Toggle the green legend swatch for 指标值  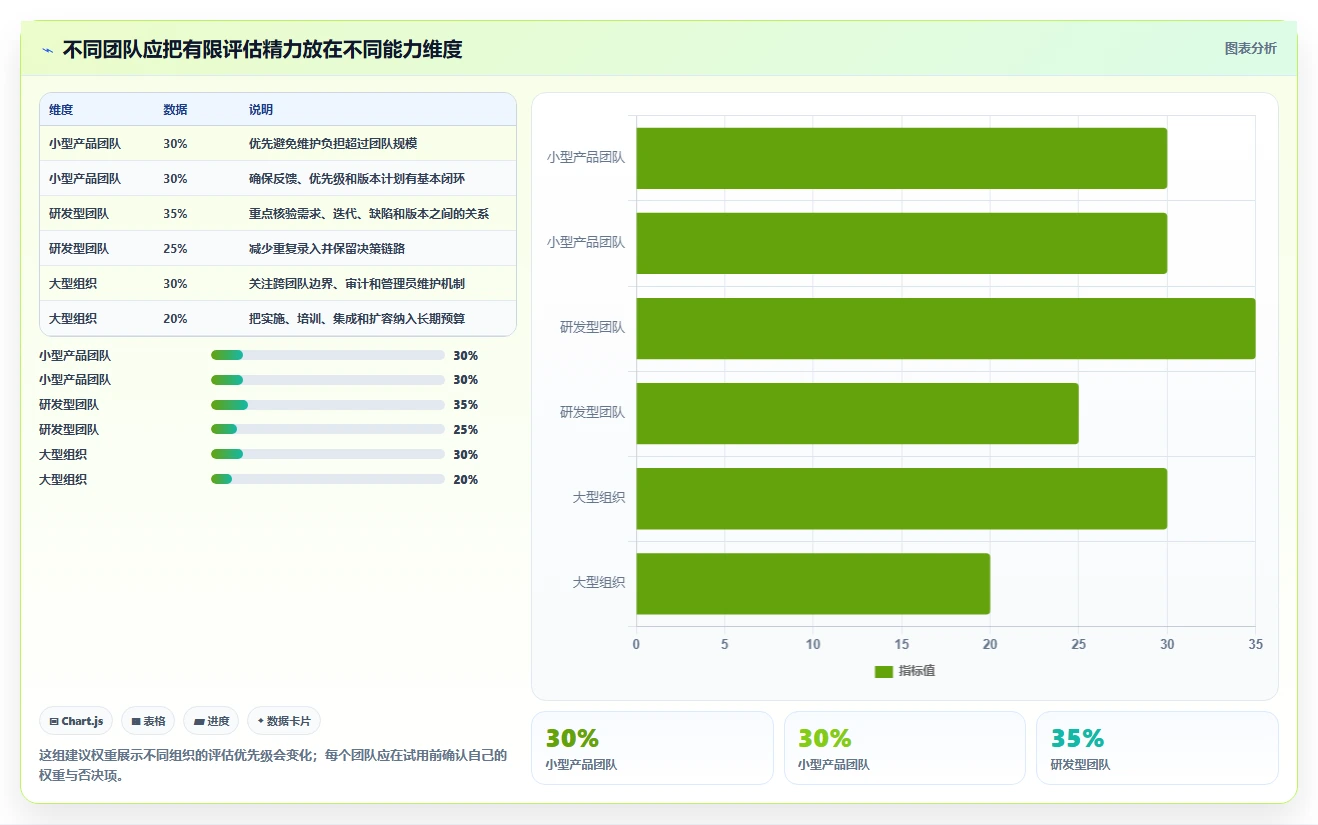click(x=883, y=671)
